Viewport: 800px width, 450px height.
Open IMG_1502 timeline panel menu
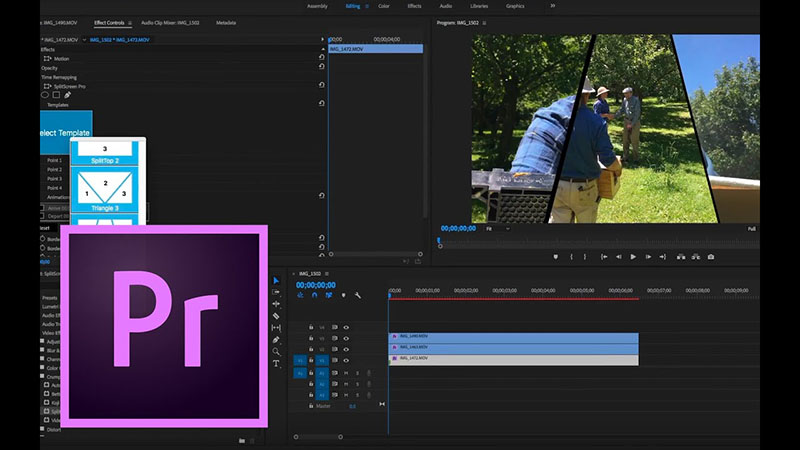[327, 274]
